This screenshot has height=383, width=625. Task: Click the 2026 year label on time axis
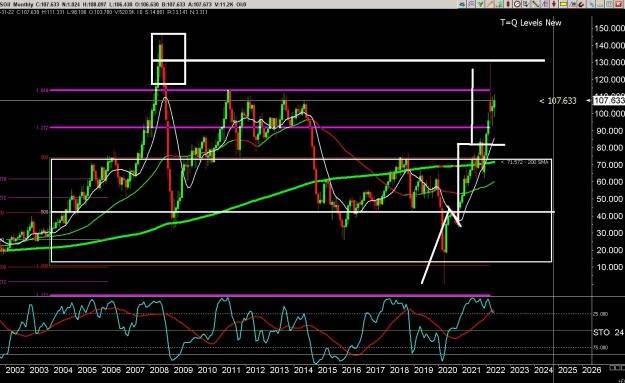(592, 370)
